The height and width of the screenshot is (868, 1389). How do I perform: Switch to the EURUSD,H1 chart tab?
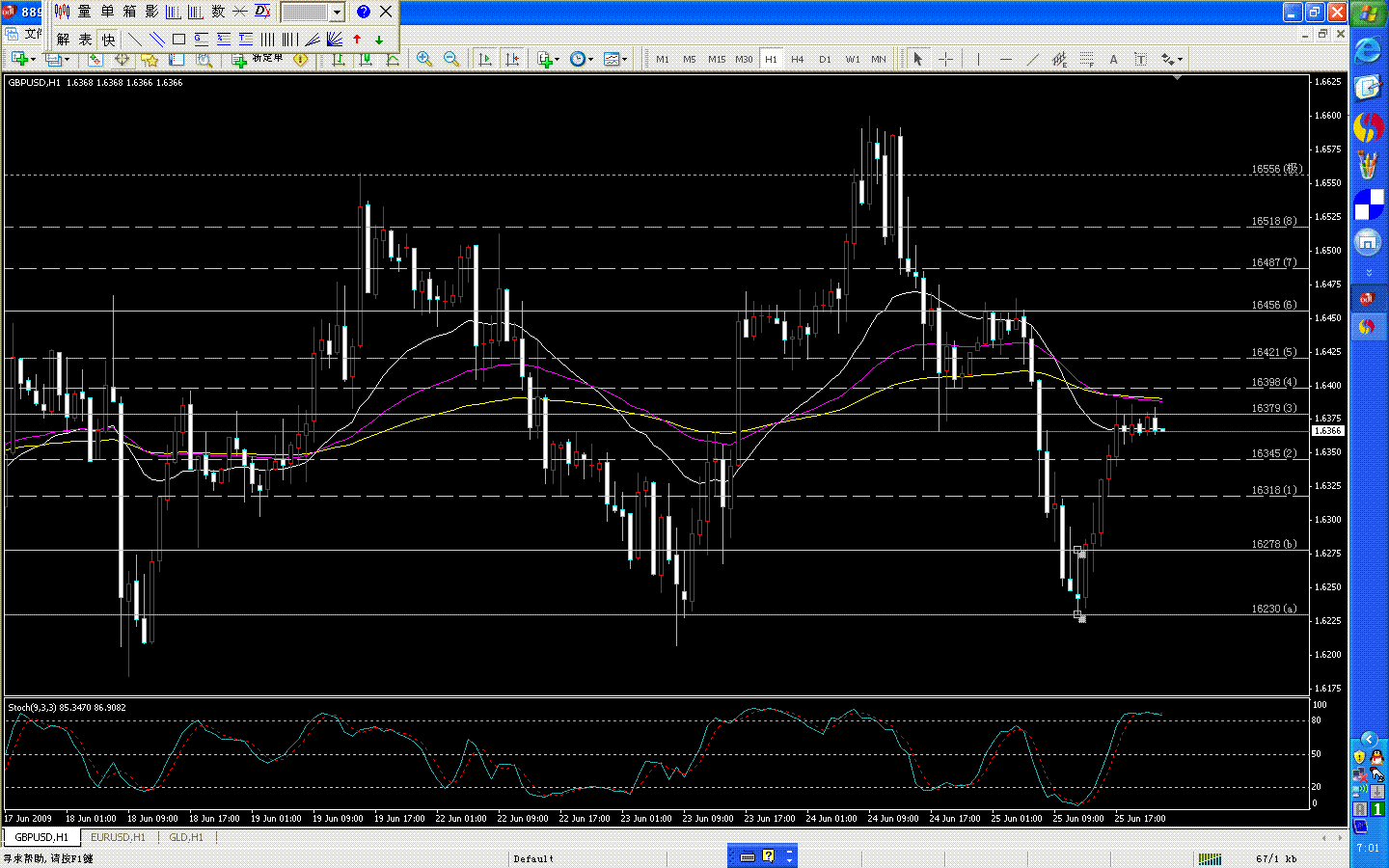(118, 837)
